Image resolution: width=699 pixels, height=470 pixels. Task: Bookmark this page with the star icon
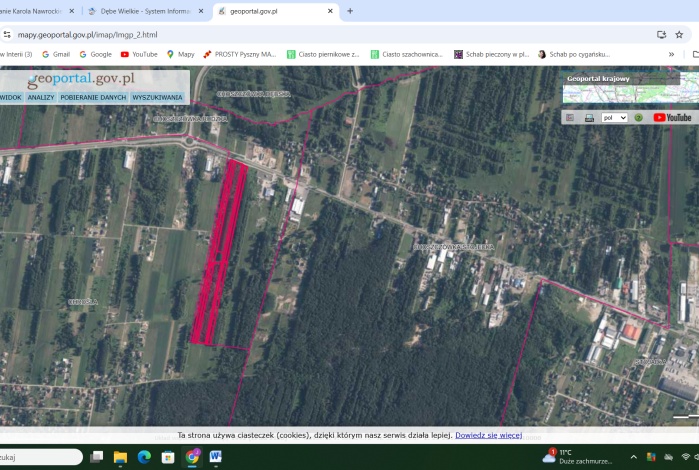pos(679,34)
